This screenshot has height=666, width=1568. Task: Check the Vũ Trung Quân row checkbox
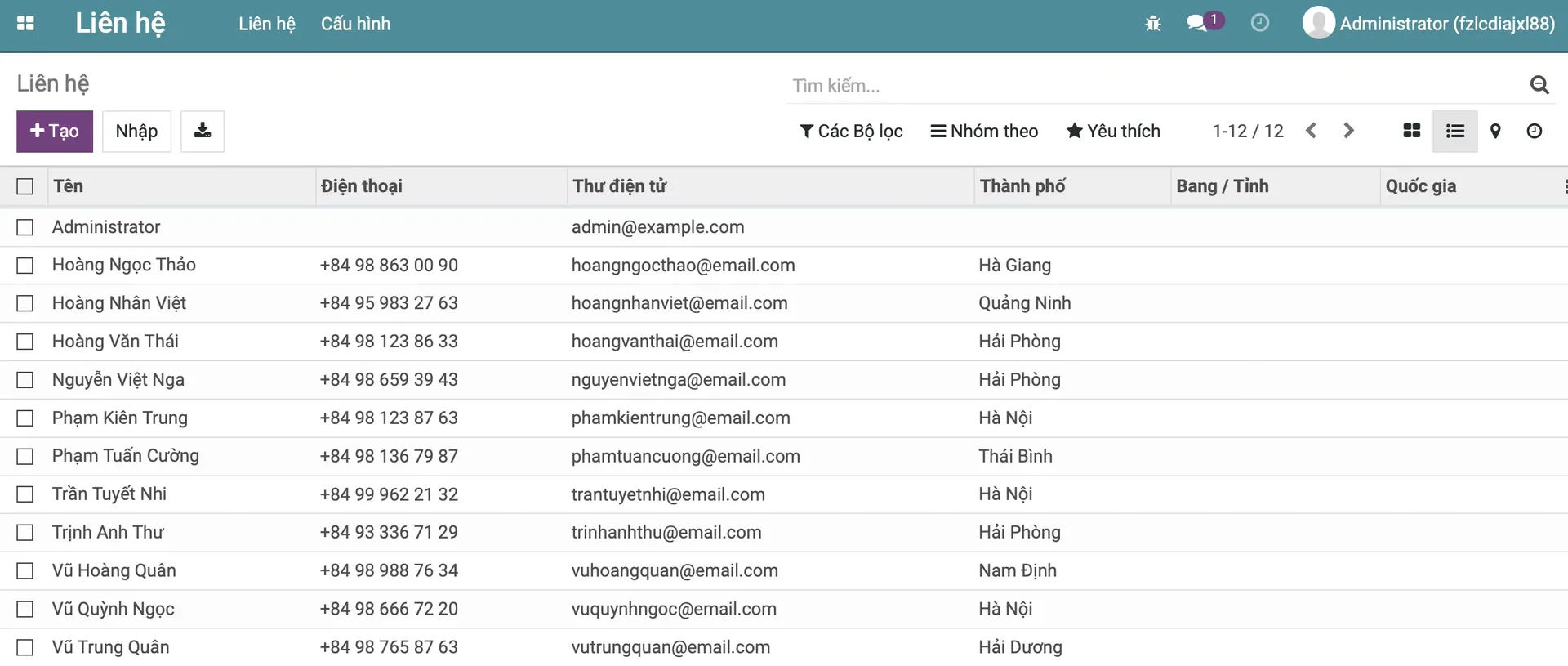coord(25,647)
